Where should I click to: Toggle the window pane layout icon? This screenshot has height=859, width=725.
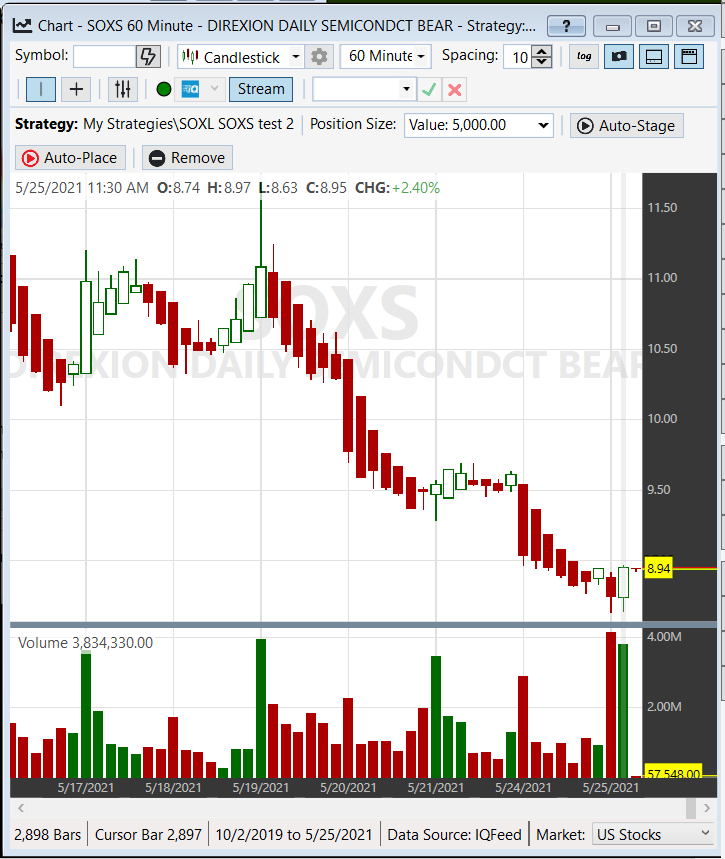689,56
